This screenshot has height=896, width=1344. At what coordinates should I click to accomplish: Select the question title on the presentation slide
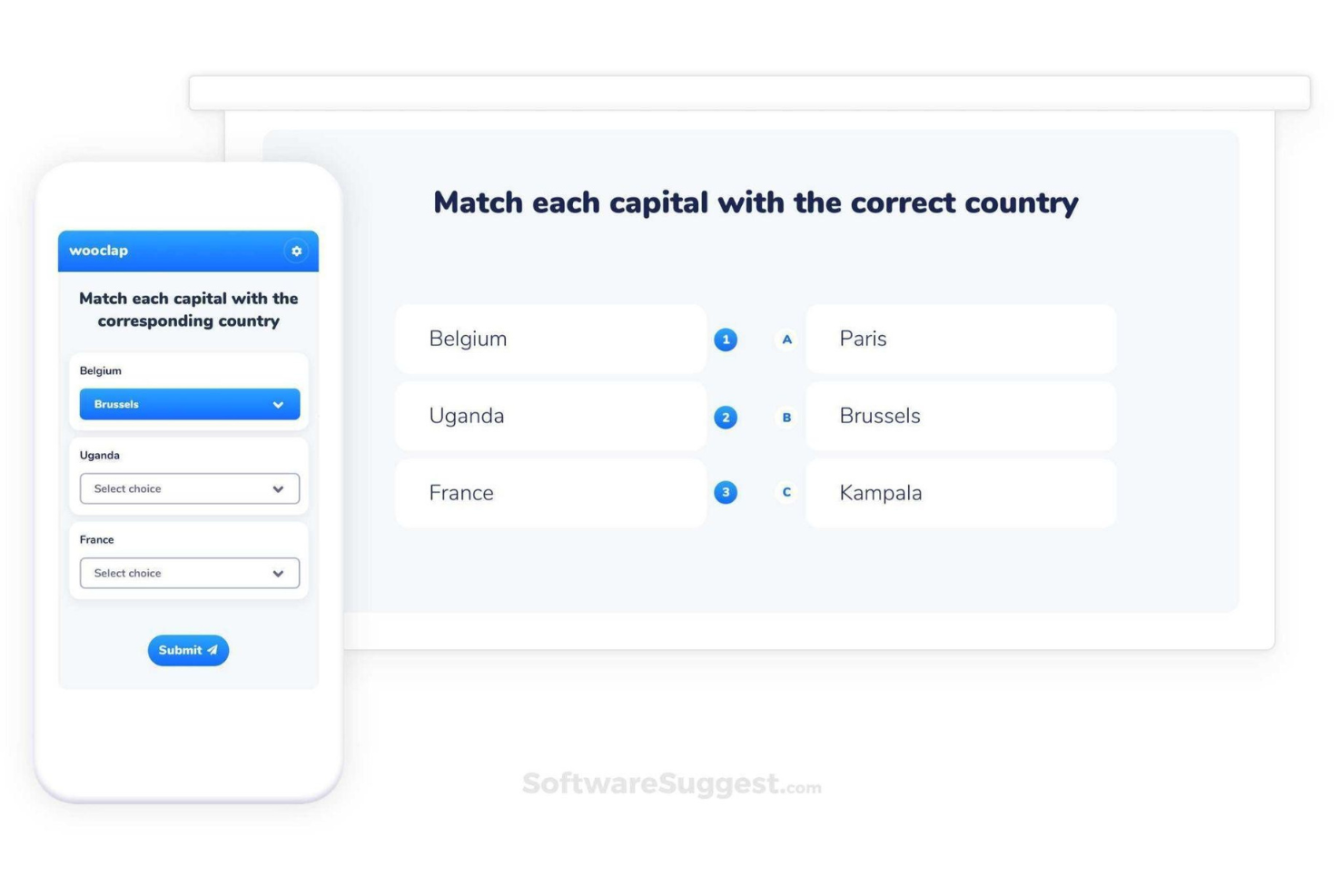(756, 202)
